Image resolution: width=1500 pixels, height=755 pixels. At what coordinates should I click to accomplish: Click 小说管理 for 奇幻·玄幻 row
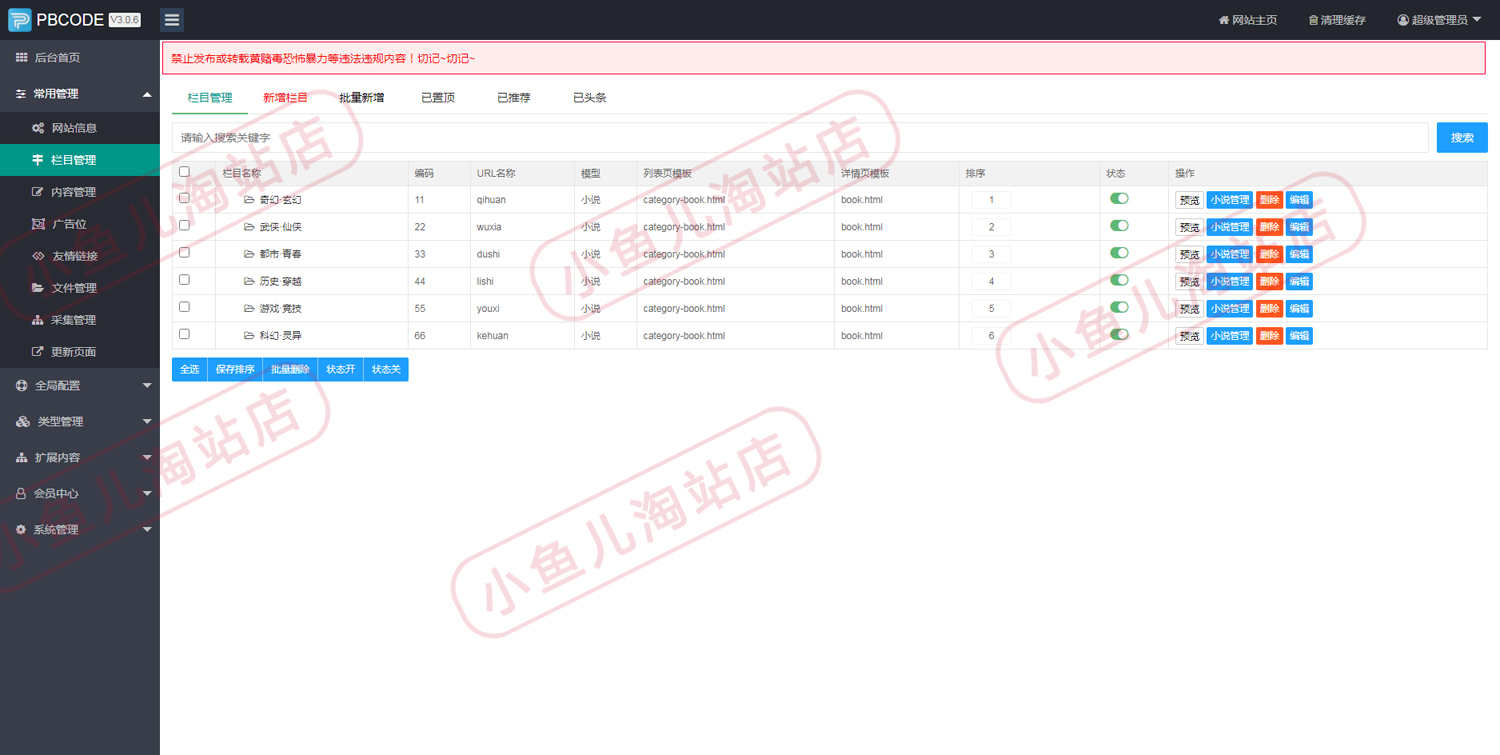click(x=1229, y=200)
